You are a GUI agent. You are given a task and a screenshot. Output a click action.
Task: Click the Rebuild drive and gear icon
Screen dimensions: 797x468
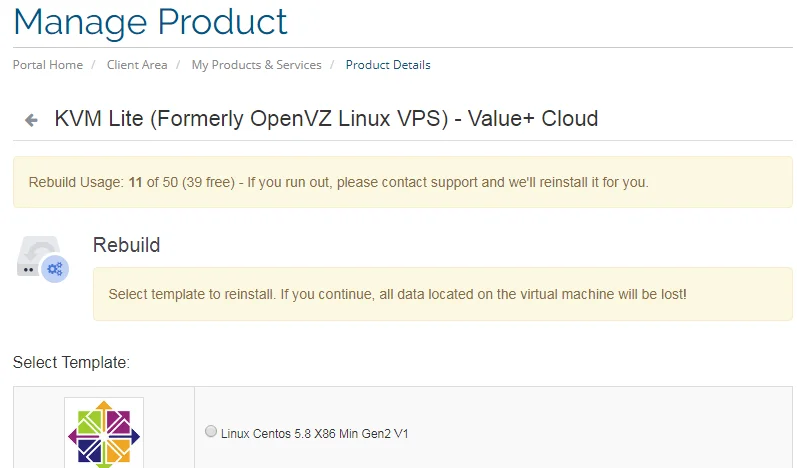[42, 259]
